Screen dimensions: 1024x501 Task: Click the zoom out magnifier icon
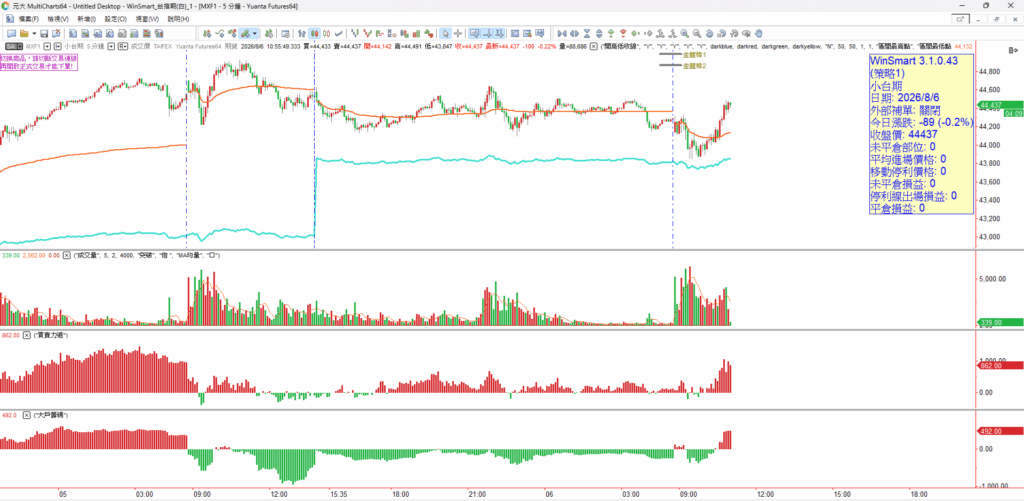click(697, 33)
